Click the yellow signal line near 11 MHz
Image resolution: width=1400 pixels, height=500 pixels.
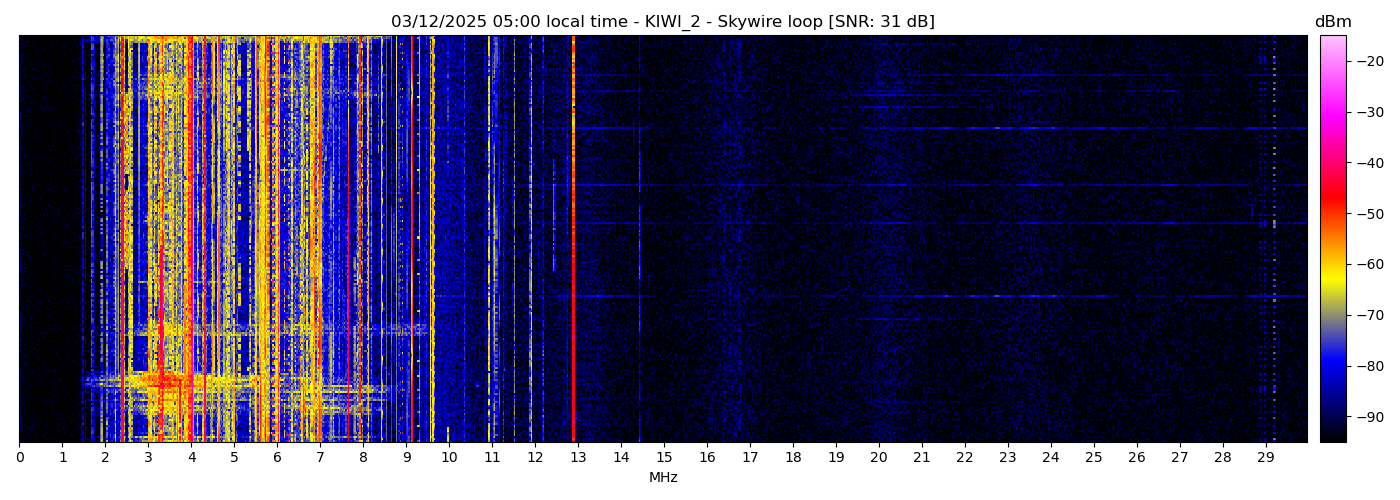[489, 240]
